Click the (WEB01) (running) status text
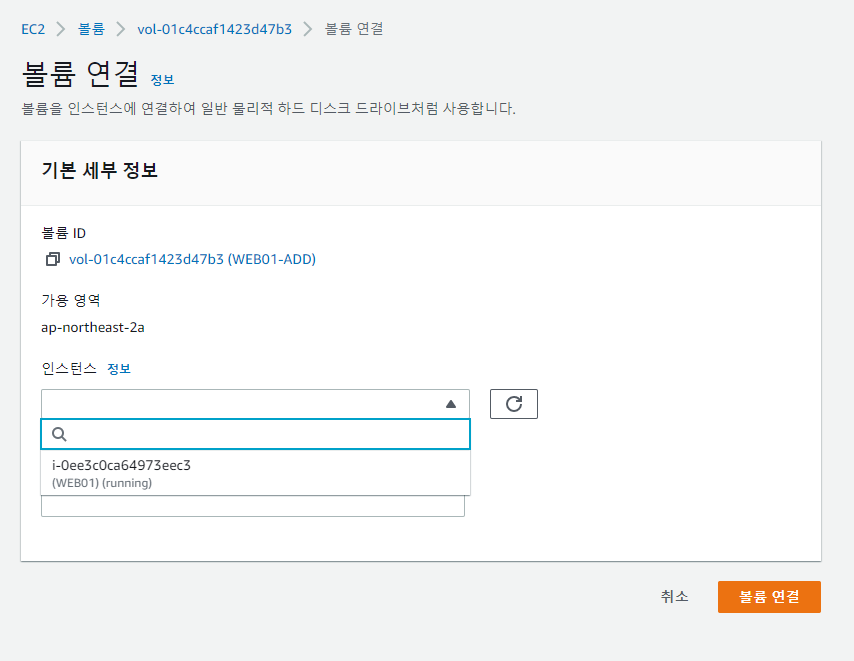The image size is (854, 661). [x=102, y=483]
